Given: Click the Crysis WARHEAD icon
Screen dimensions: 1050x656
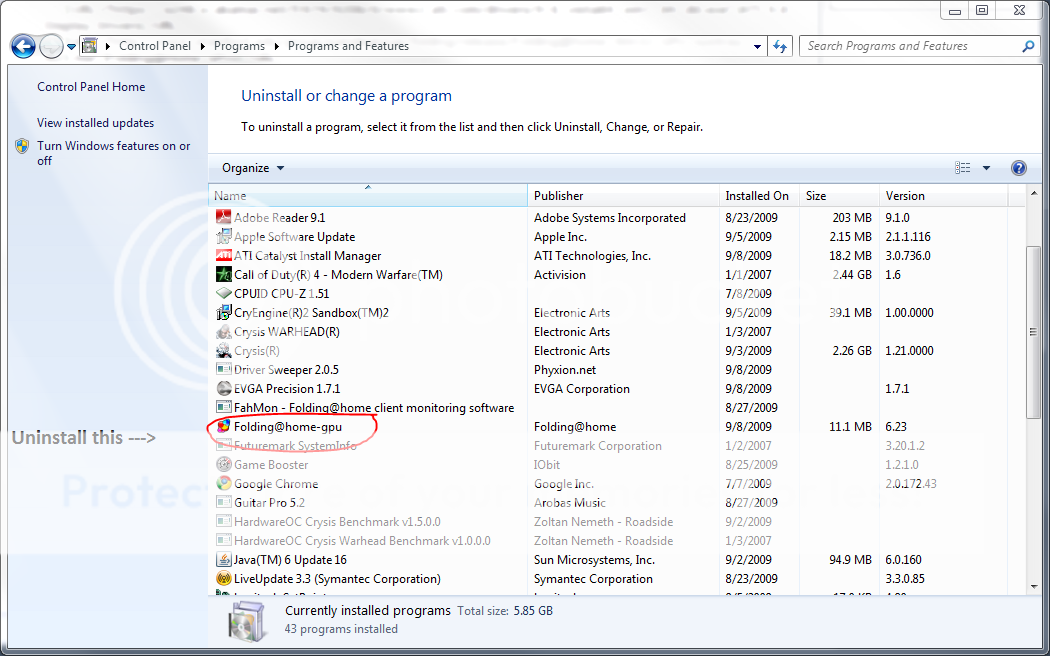Looking at the screenshot, I should tap(224, 331).
